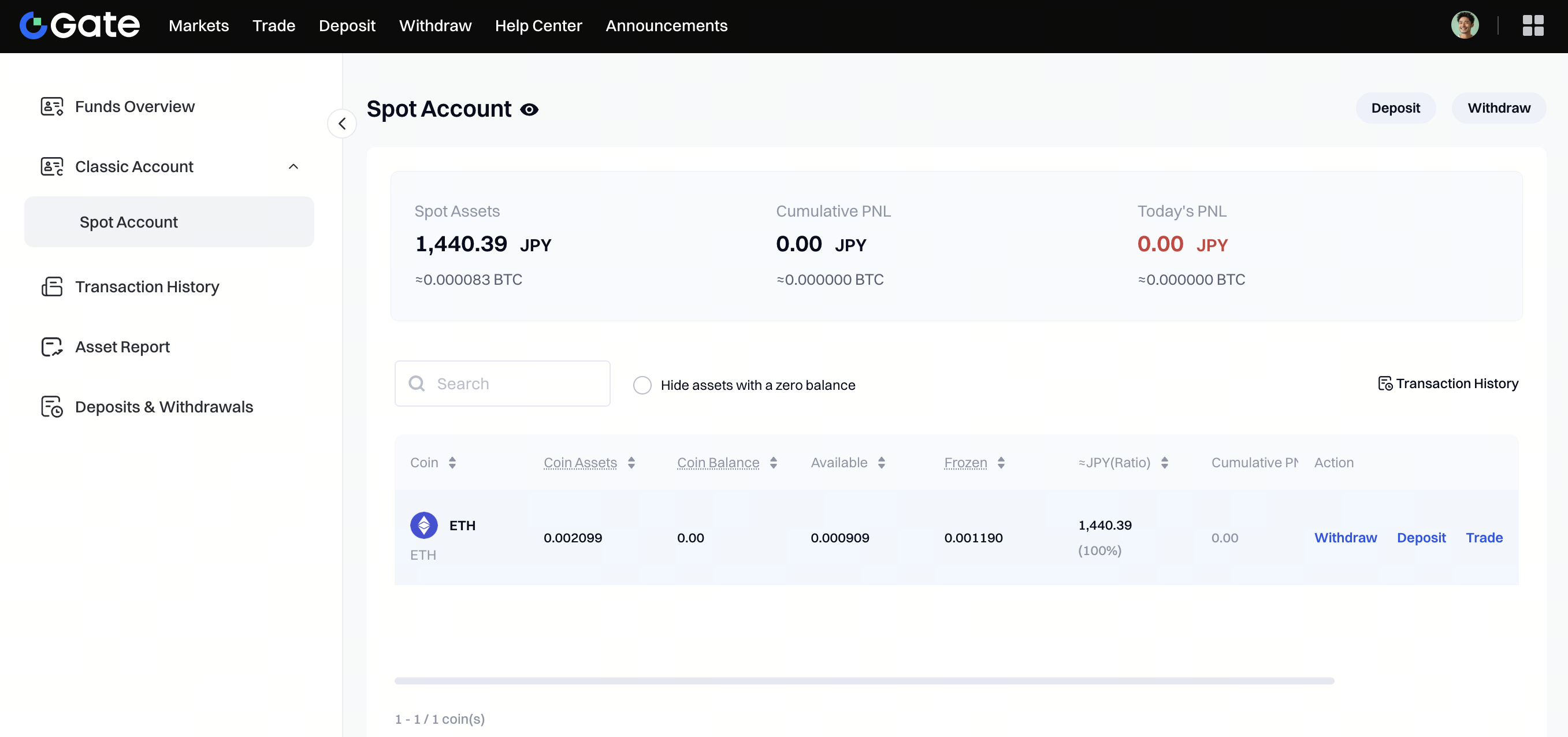The width and height of the screenshot is (1568, 737).
Task: Click the horizontal table scrollbar
Action: click(863, 681)
